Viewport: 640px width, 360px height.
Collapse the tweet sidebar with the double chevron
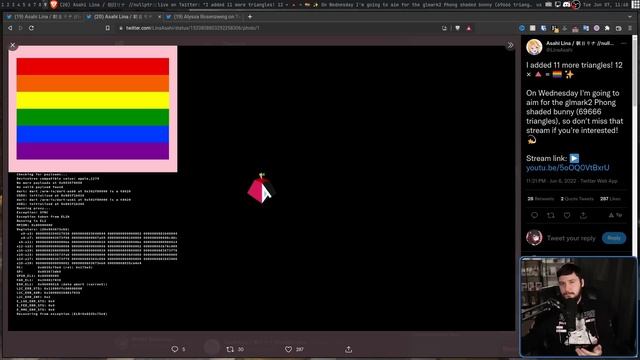[x=510, y=45]
